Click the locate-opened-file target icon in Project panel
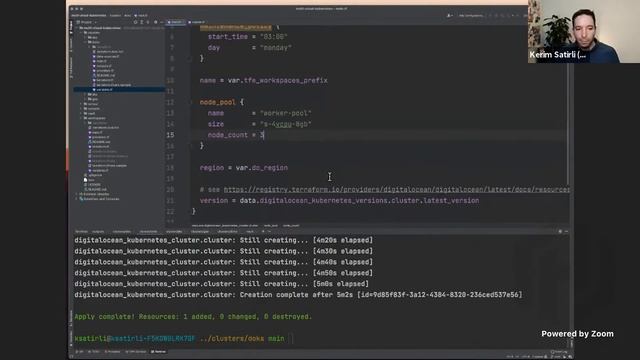640x360 pixels. [x=135, y=22]
